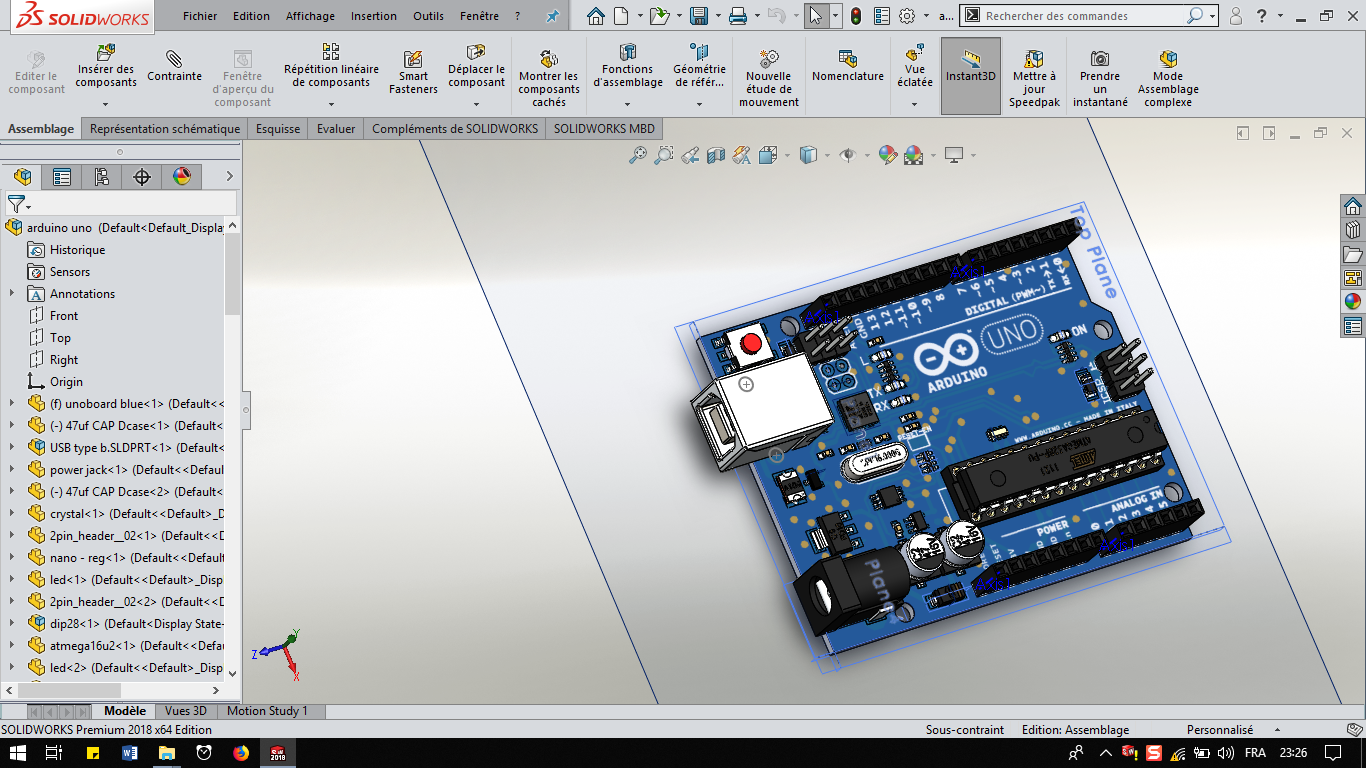The width and height of the screenshot is (1366, 768).
Task: Open the Outils menu
Action: tap(428, 16)
